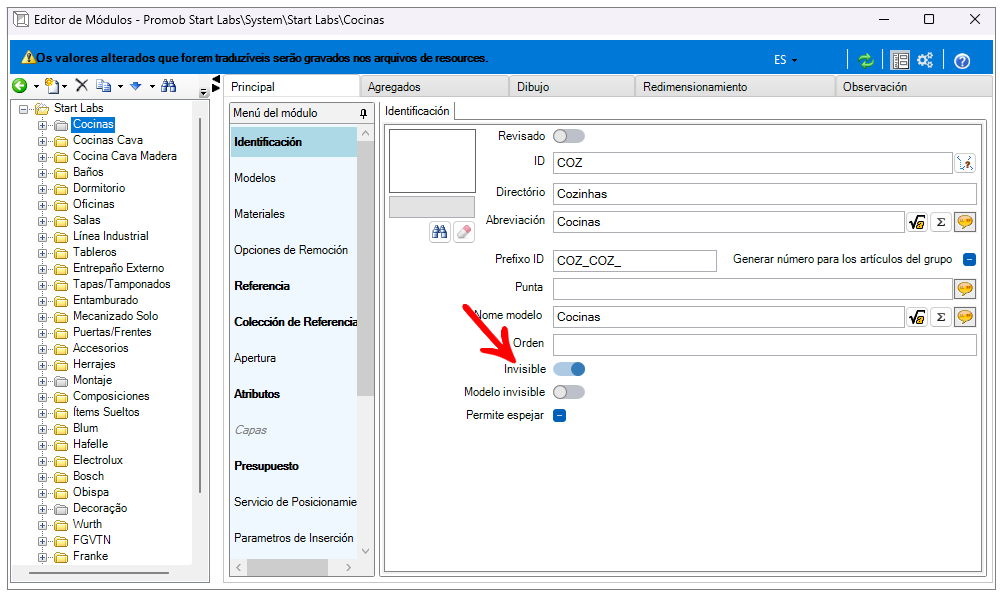Open the ES language dropdown
1000x595 pixels.
point(785,60)
